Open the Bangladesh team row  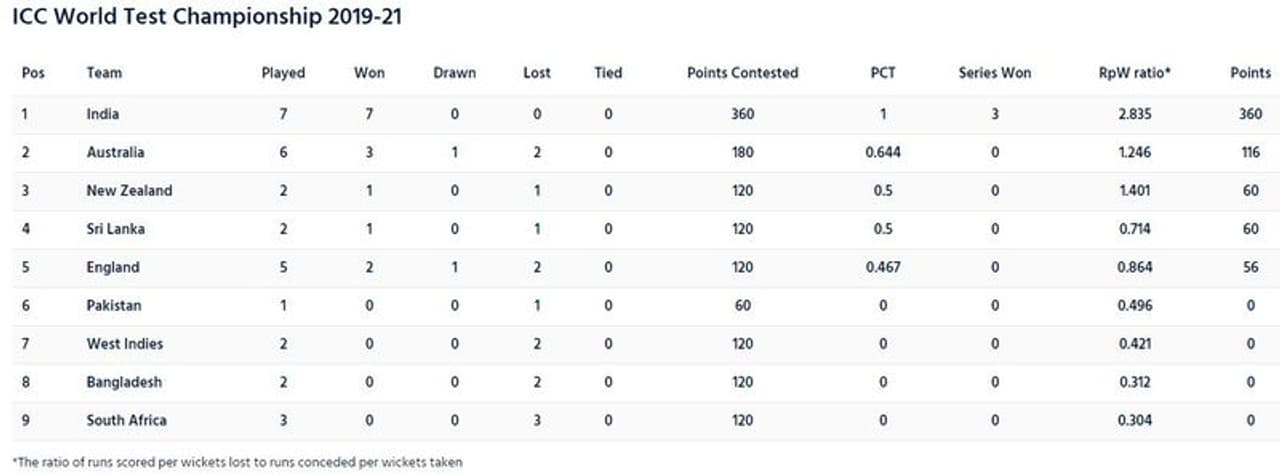point(124,382)
